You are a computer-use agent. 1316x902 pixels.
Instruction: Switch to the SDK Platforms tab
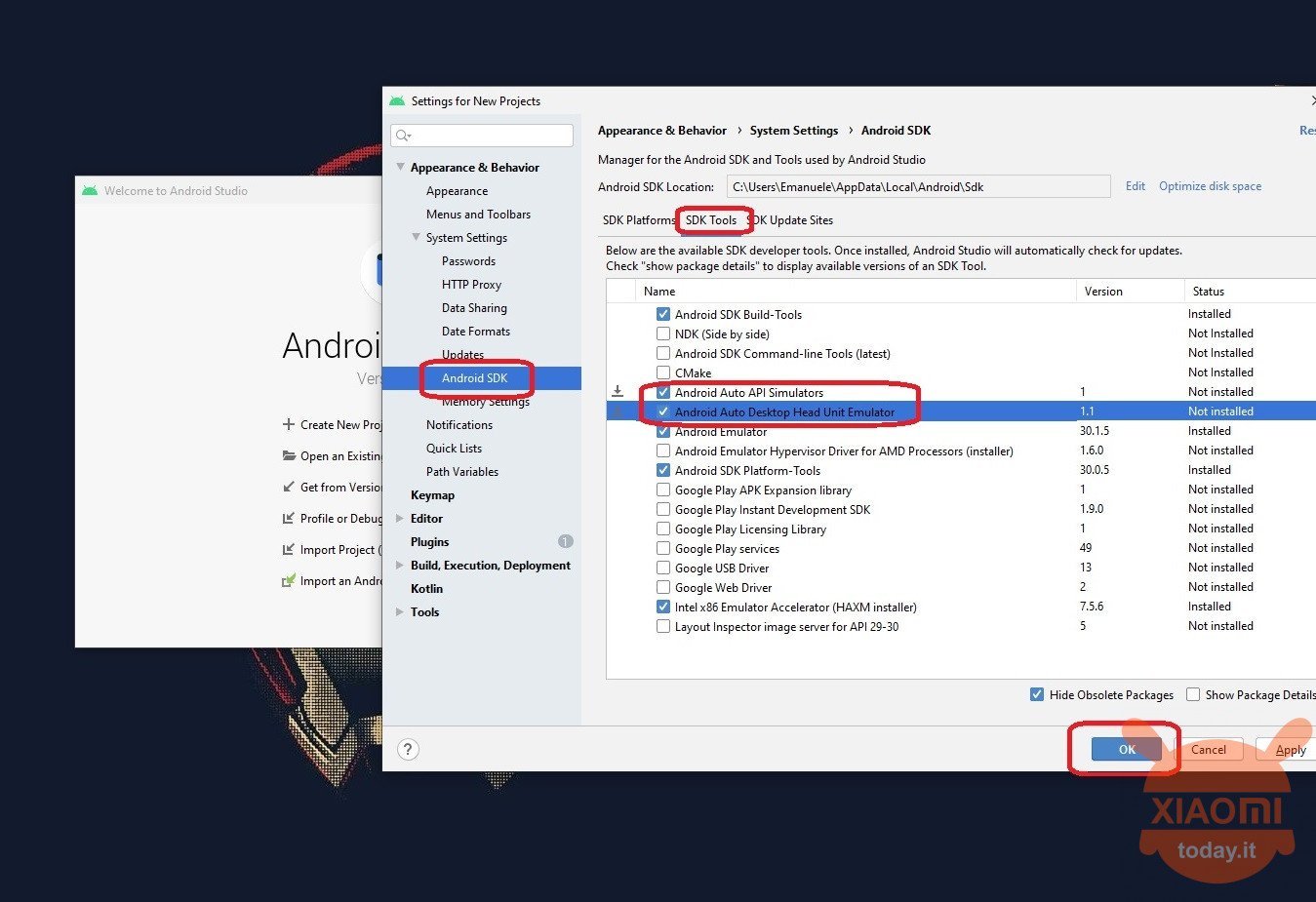(639, 219)
